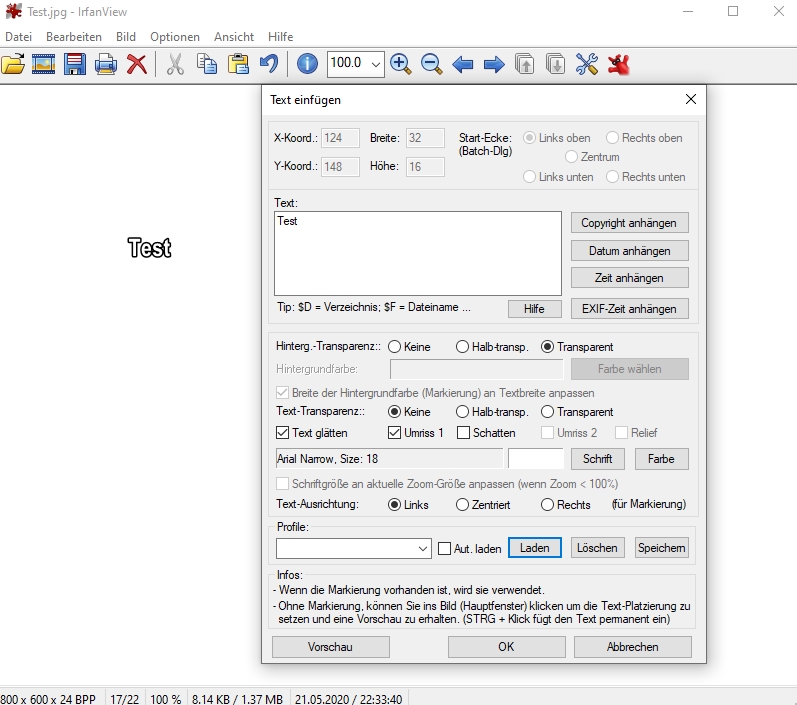Delete the file with the red X icon
This screenshot has width=797, height=705.
click(x=137, y=65)
